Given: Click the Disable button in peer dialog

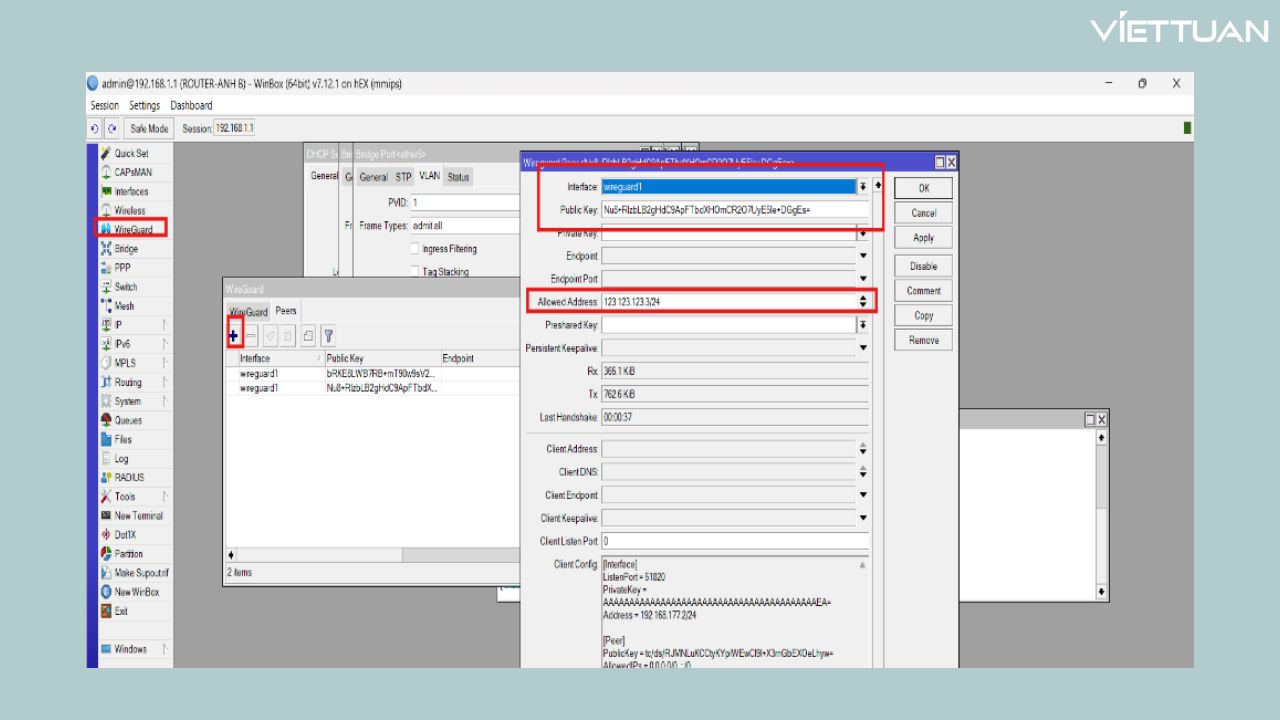Looking at the screenshot, I should [923, 266].
